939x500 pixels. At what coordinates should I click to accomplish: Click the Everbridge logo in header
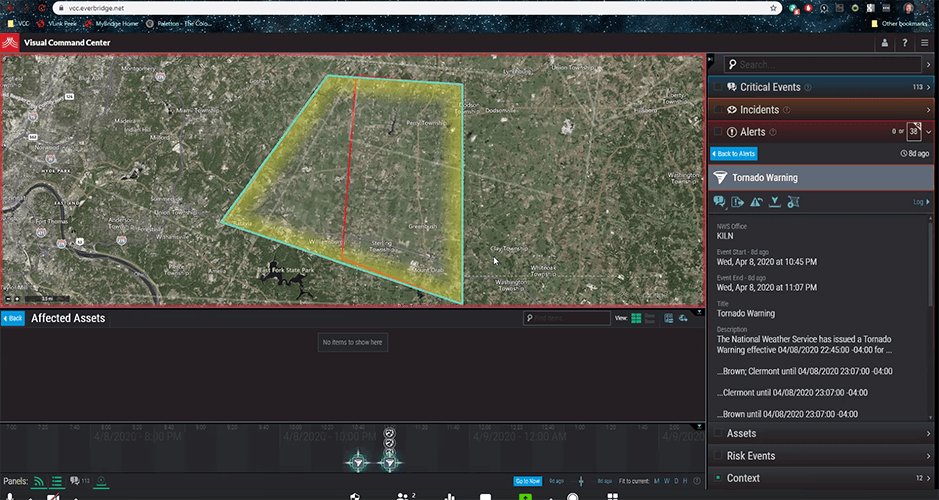[x=10, y=43]
